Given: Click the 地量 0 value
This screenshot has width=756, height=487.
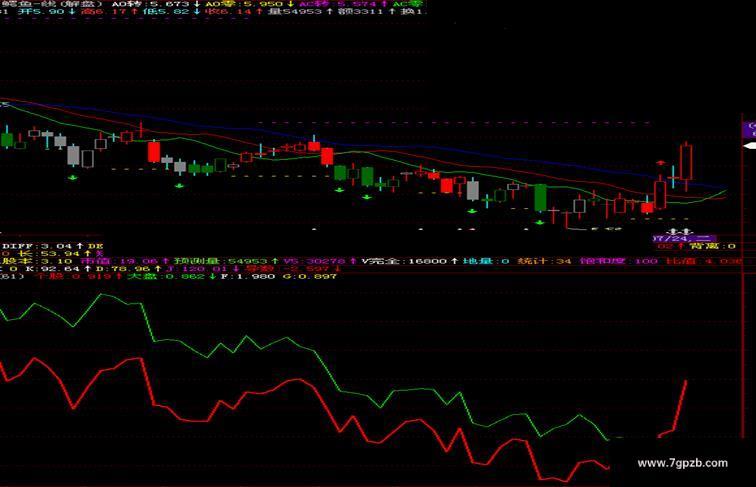Looking at the screenshot, I should [486, 261].
